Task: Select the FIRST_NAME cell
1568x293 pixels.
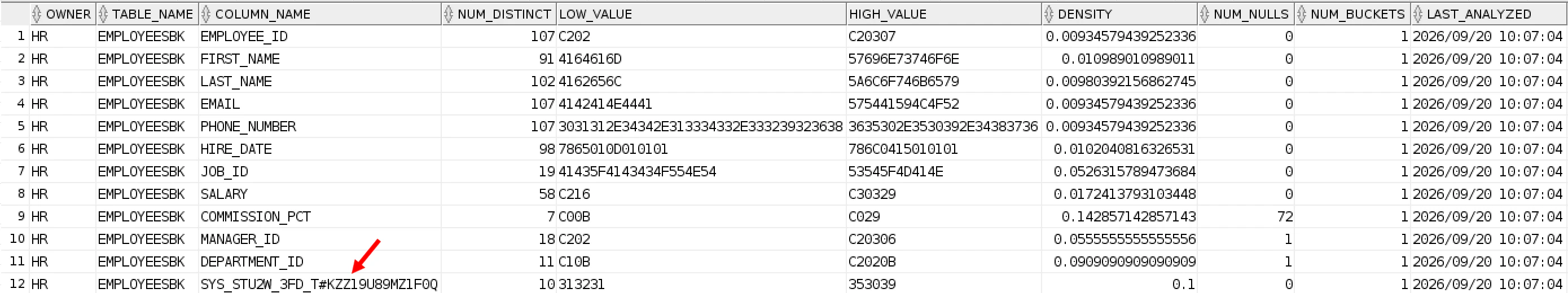Action: pos(320,59)
